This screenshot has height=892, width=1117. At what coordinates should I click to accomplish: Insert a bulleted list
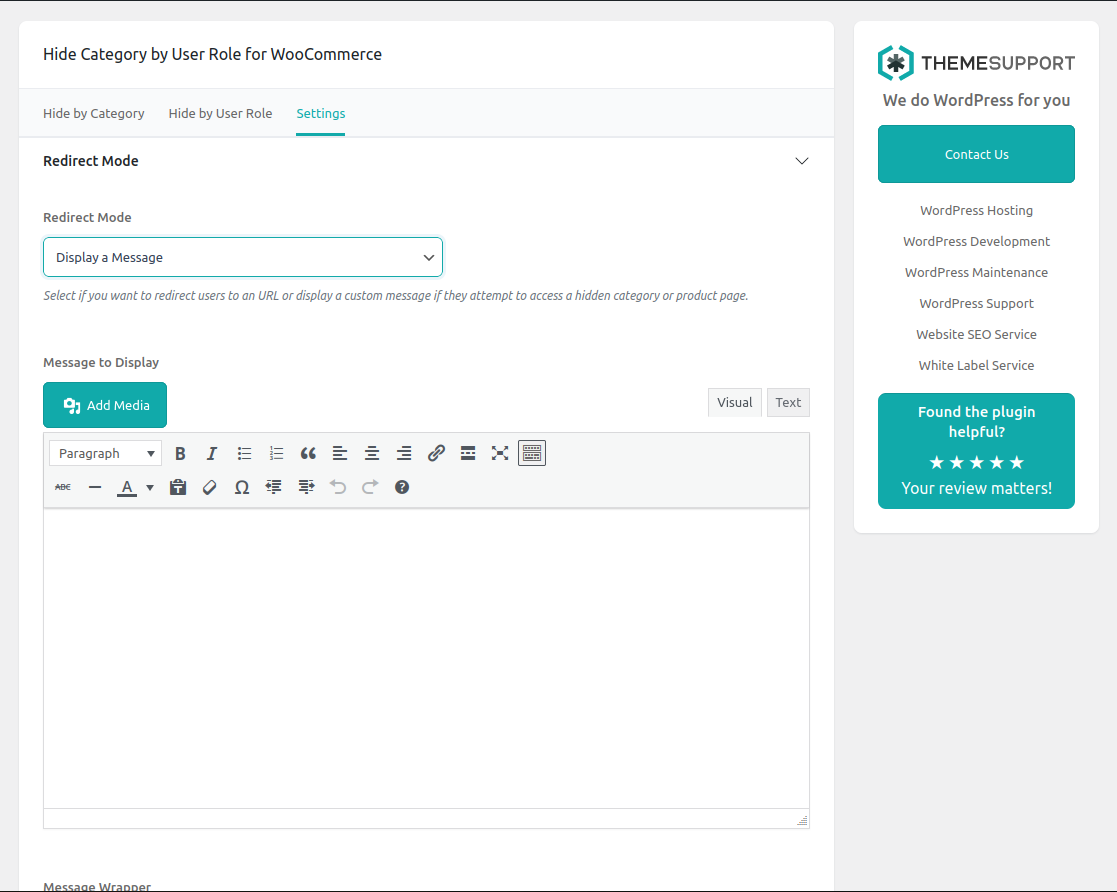tap(244, 453)
